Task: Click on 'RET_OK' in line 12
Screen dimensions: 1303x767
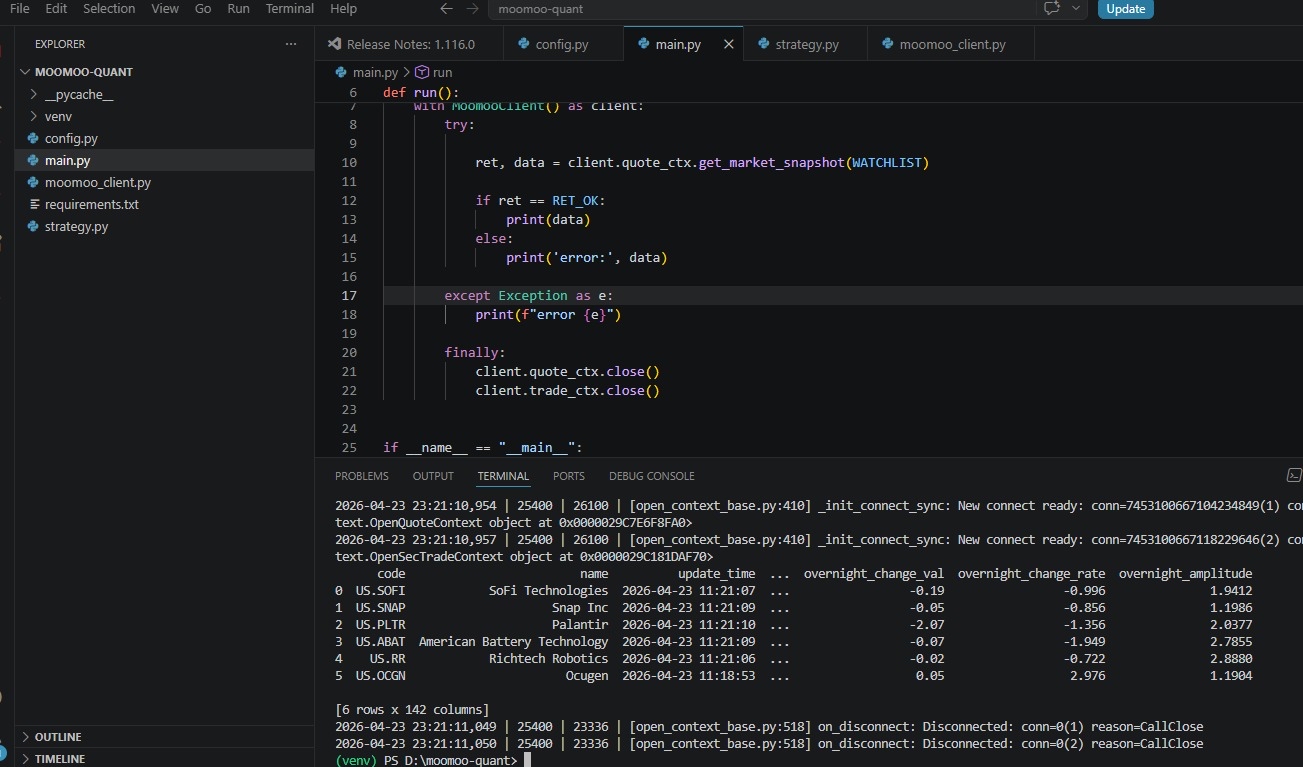Action: coord(575,200)
